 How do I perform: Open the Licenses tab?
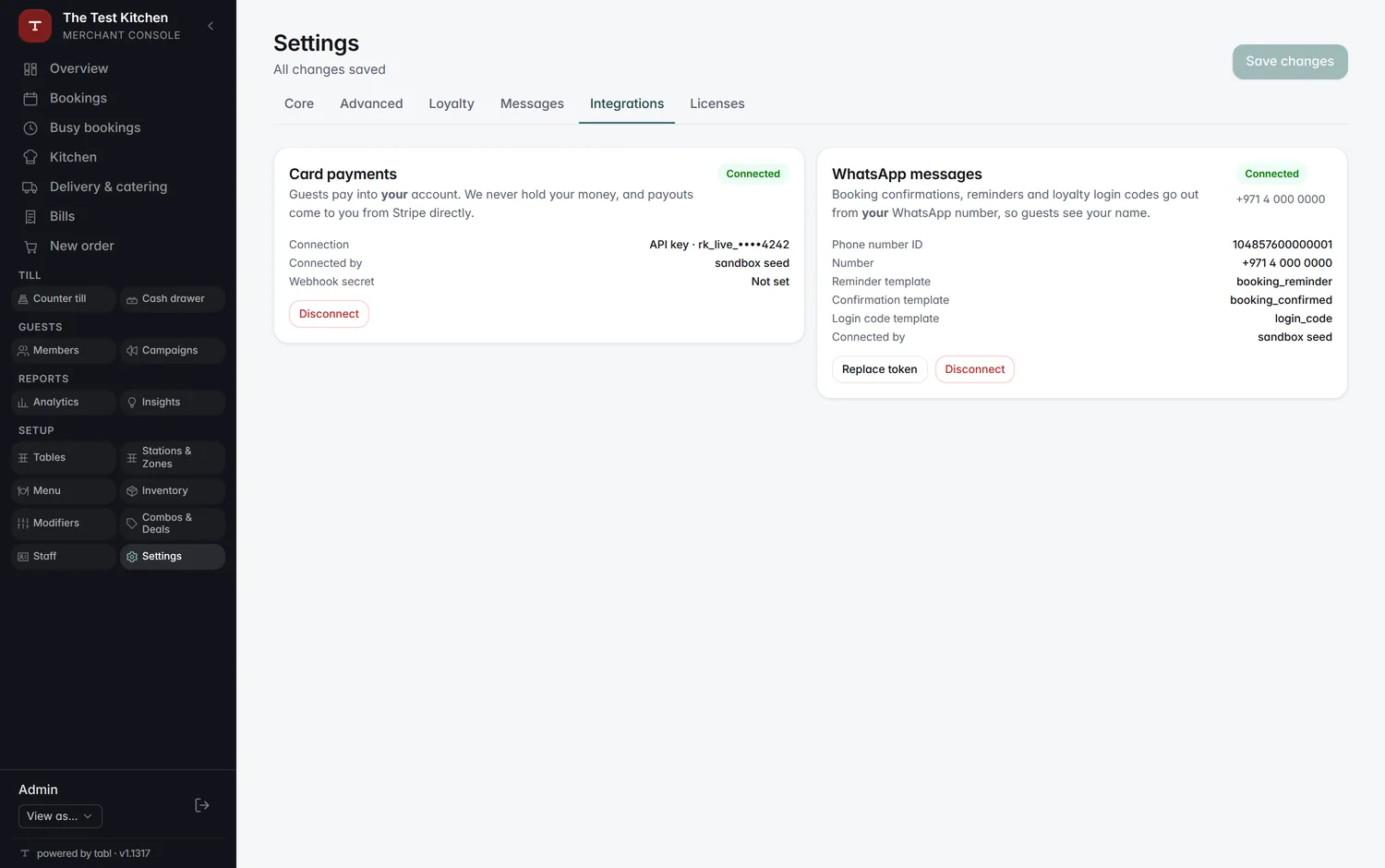click(x=717, y=103)
